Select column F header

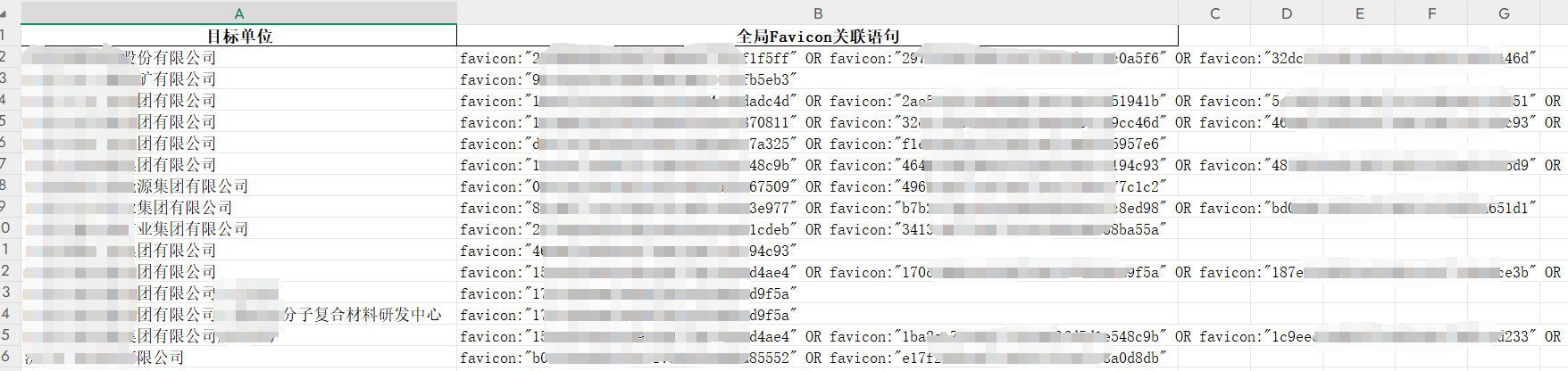click(x=1431, y=13)
